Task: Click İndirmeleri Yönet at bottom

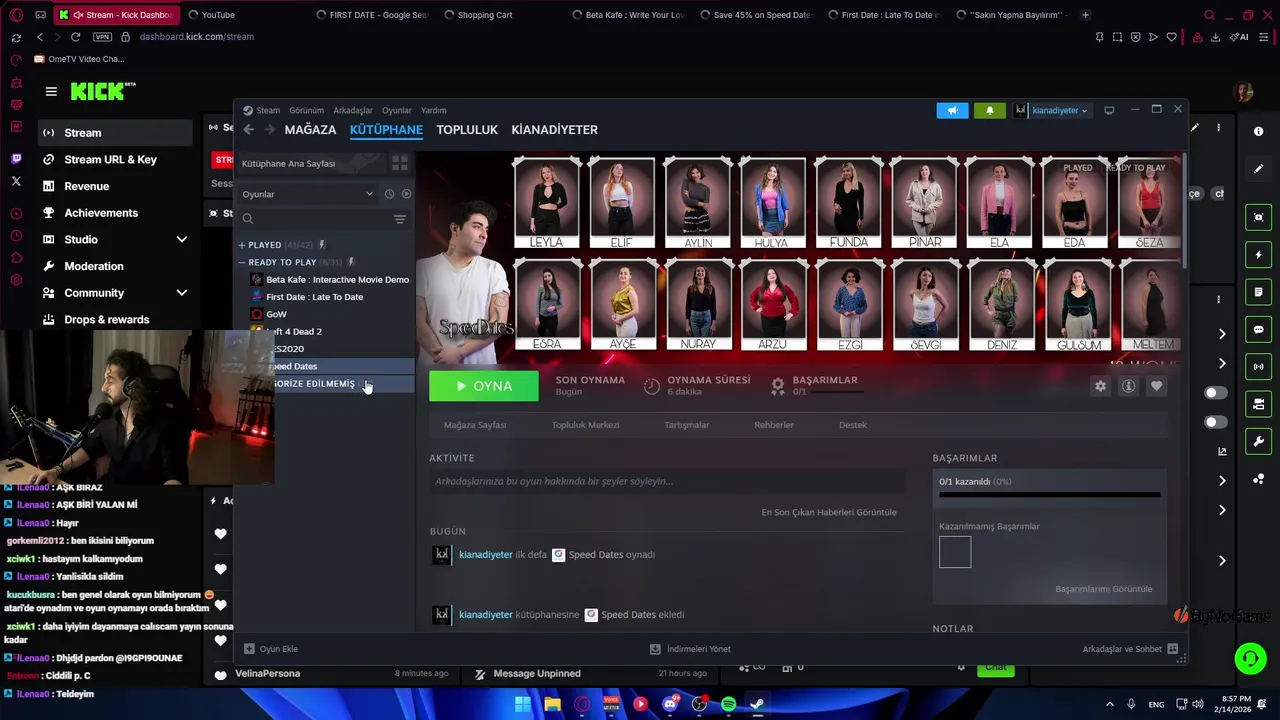Action: click(690, 649)
